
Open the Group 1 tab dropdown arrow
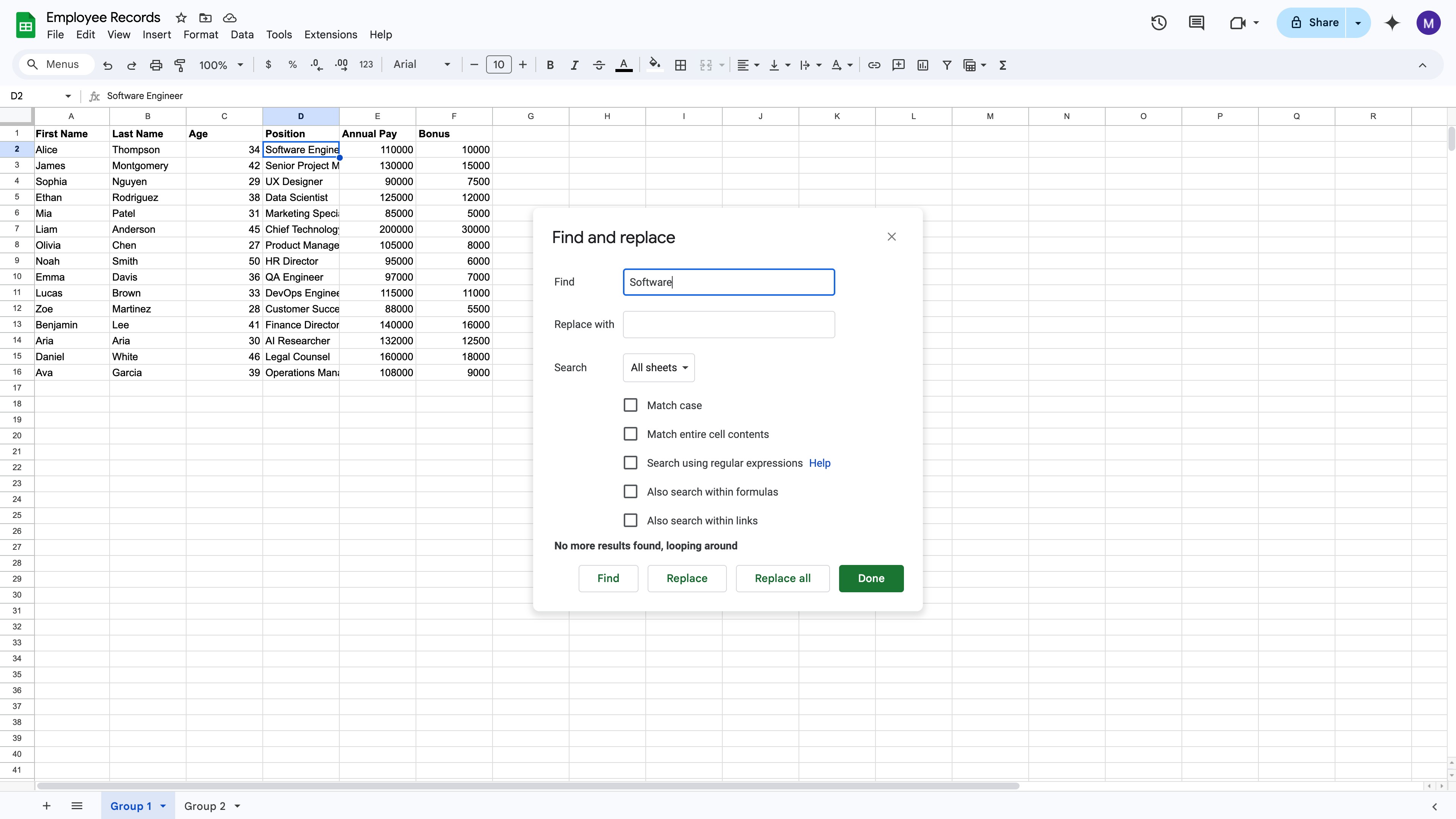click(x=163, y=806)
